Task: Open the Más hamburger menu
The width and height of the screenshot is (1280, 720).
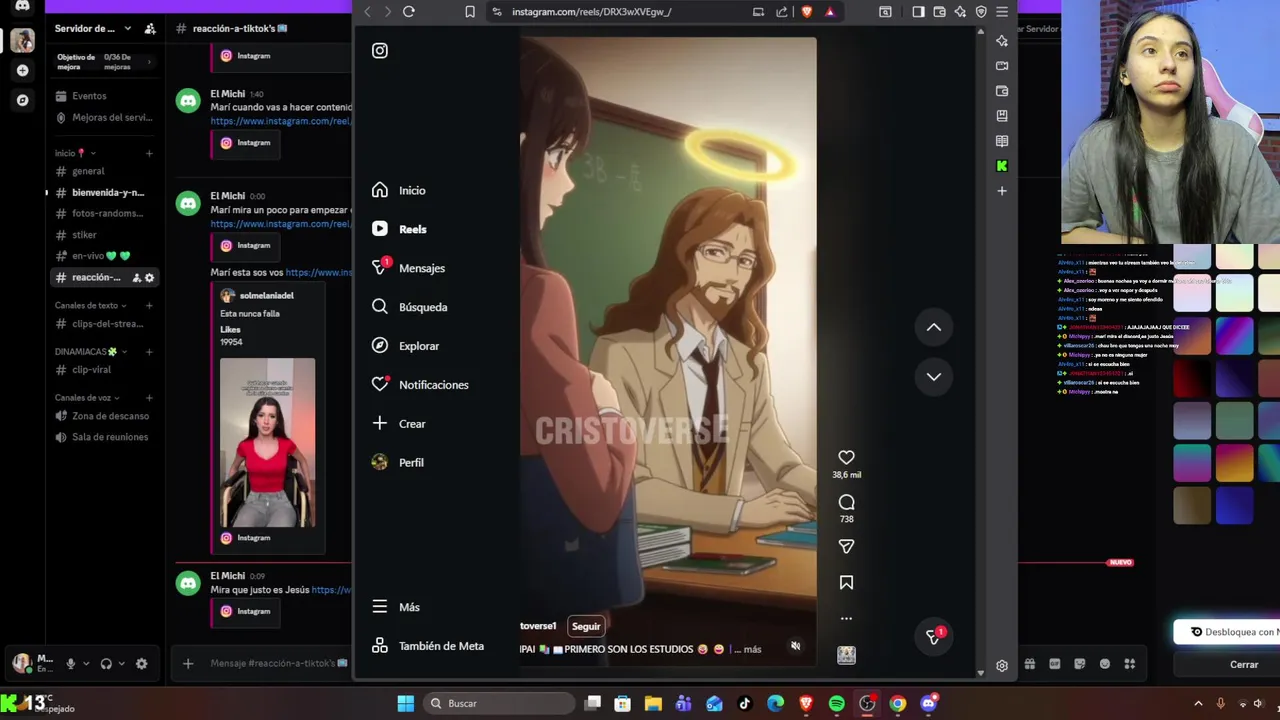Action: 396,607
